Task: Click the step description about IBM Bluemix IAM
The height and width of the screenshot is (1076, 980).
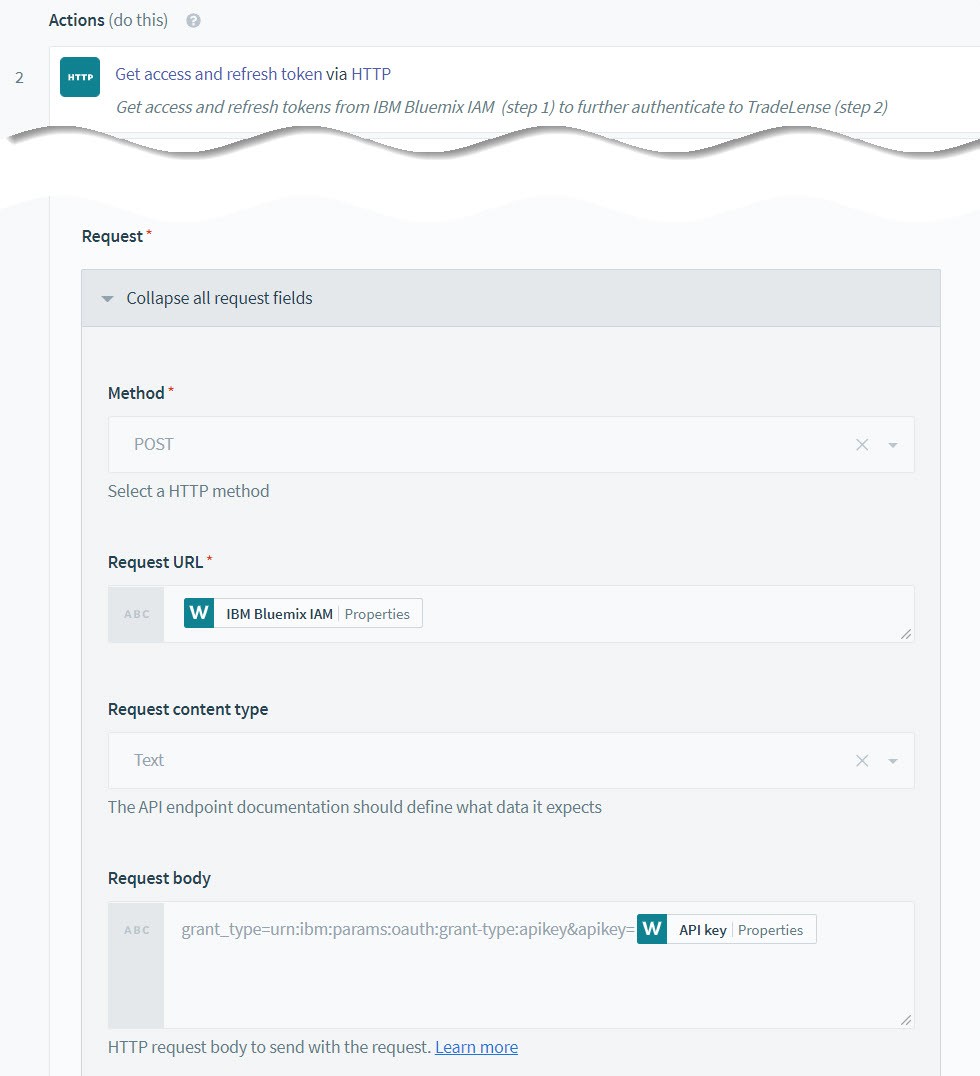Action: coord(502,107)
